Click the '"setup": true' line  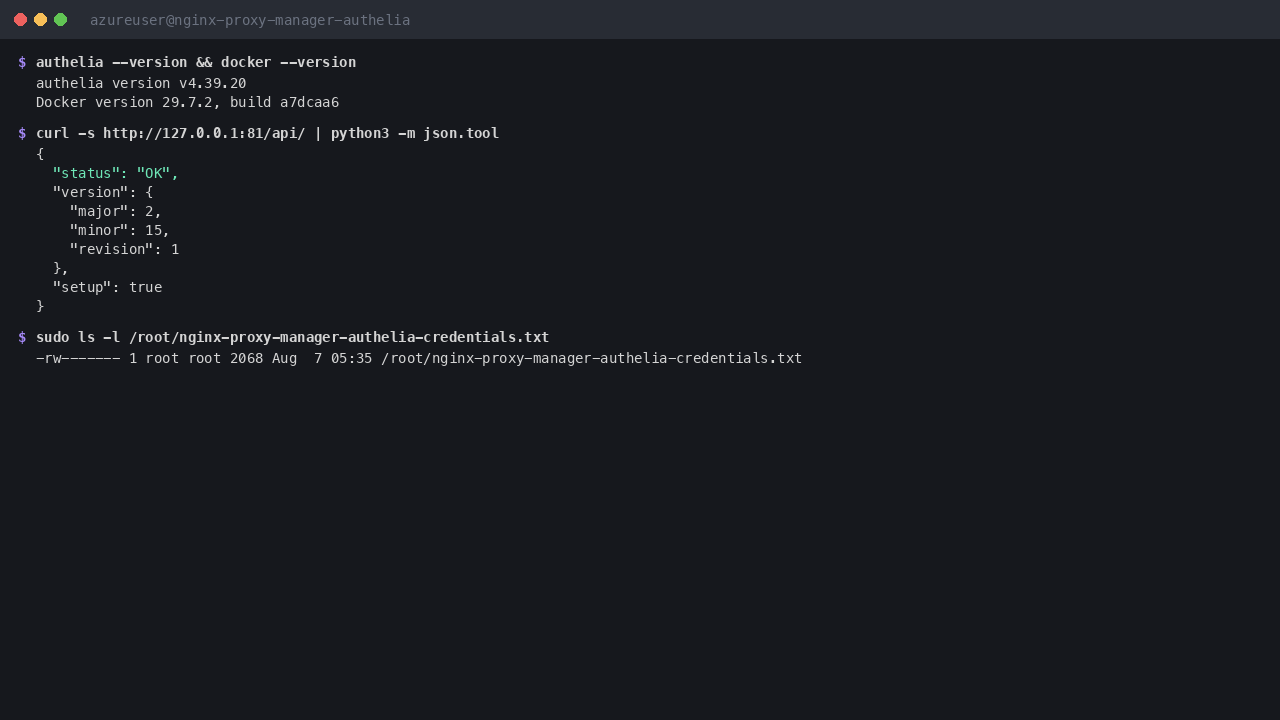pos(107,287)
